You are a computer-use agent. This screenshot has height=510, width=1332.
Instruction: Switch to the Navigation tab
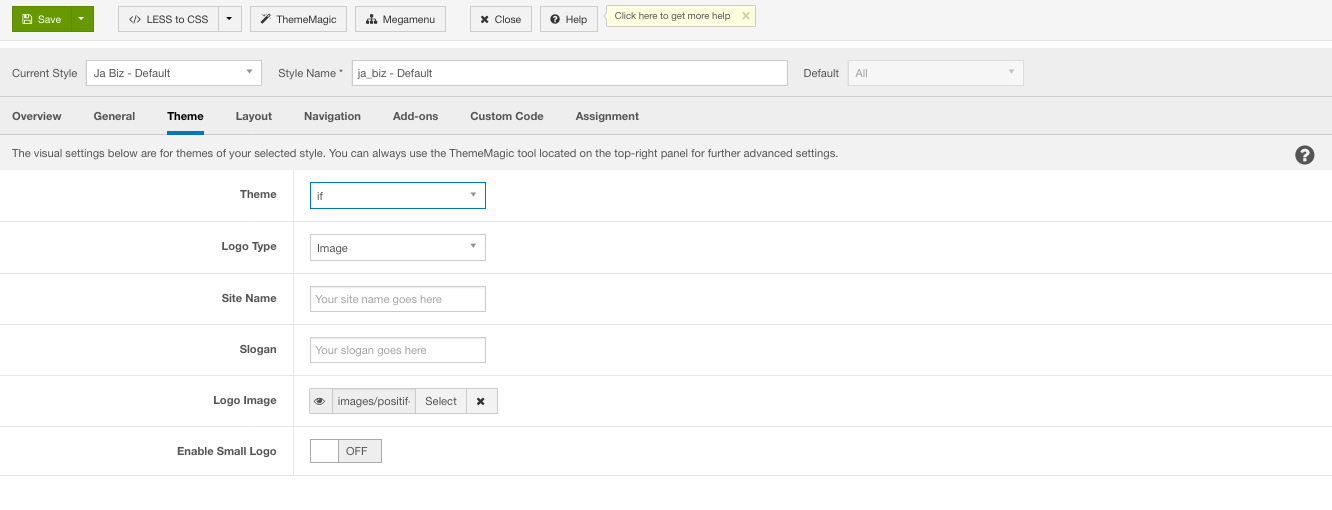point(332,116)
